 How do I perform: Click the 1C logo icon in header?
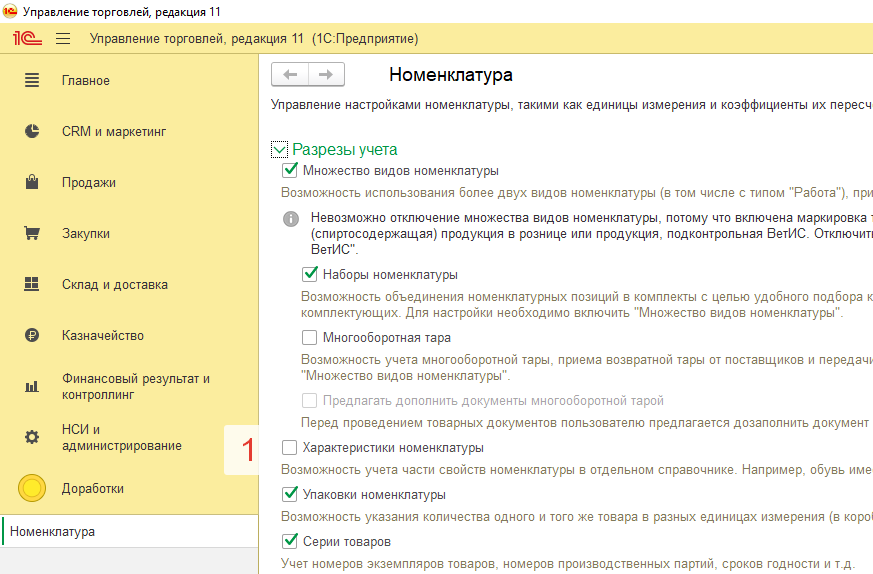27,38
